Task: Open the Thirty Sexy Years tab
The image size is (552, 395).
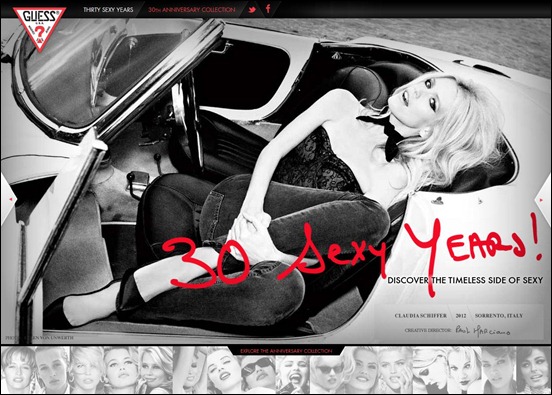Action: pos(108,10)
